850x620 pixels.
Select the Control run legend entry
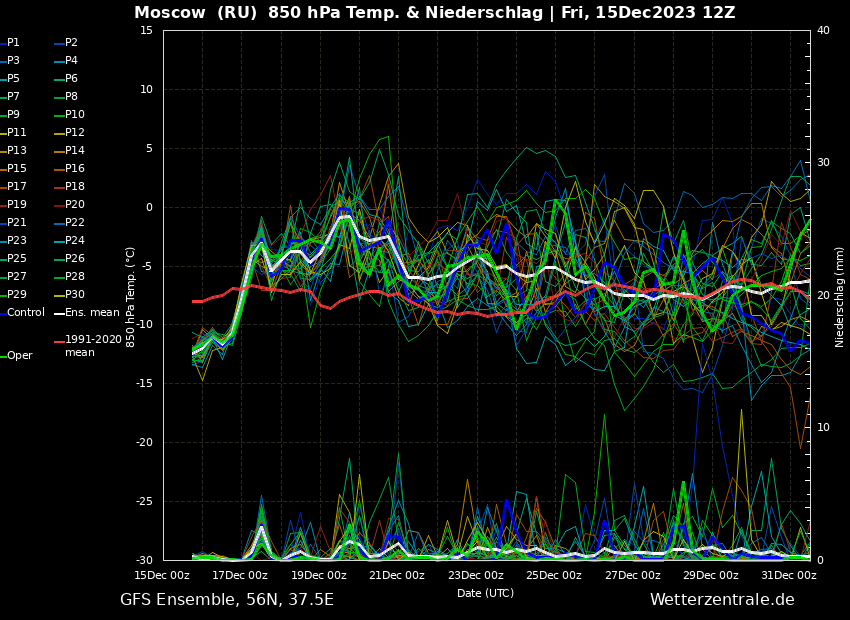[25, 313]
